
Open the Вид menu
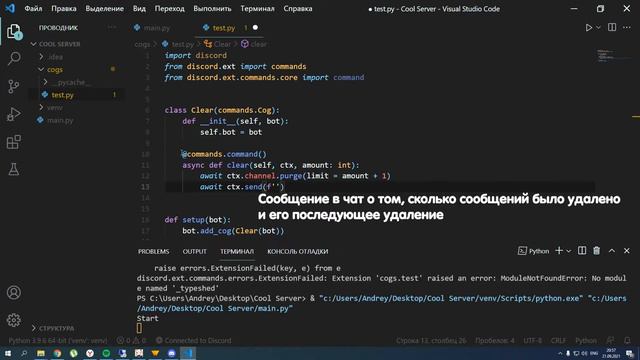click(139, 9)
